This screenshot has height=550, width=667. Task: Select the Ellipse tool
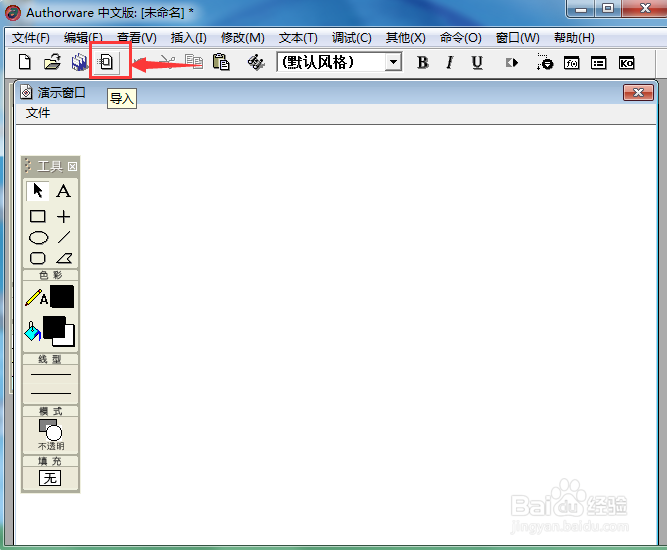[x=38, y=237]
